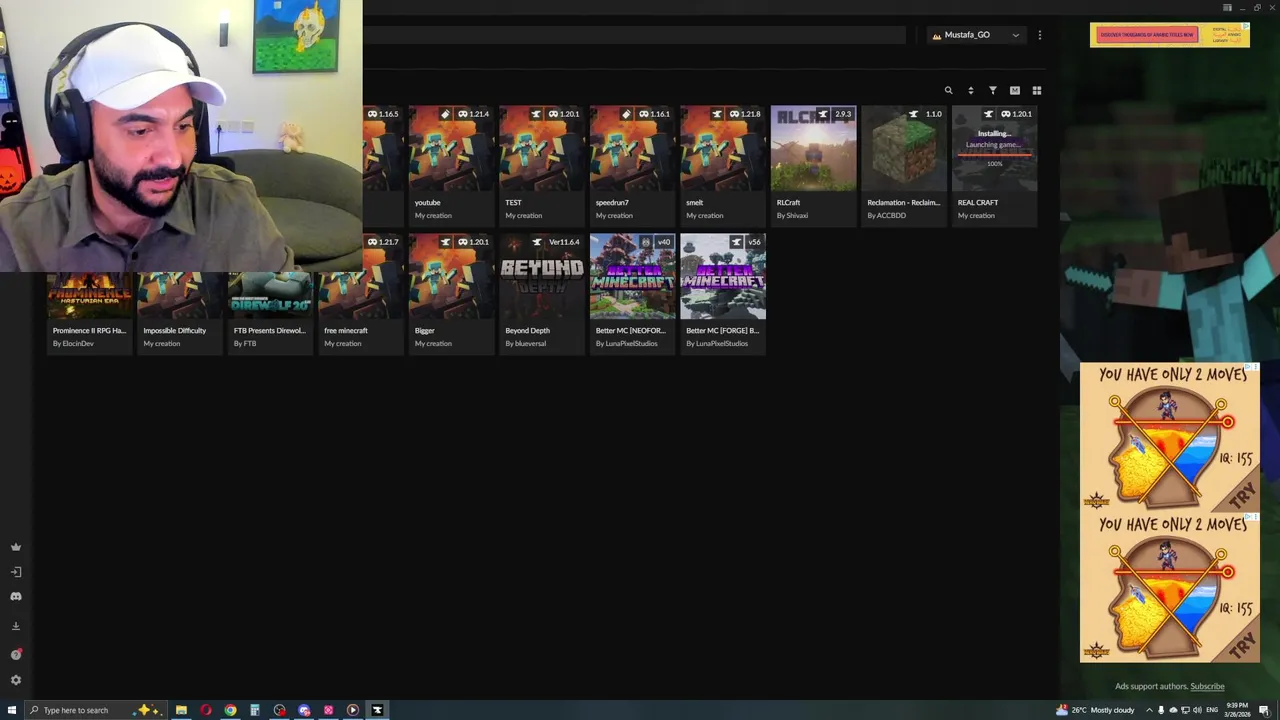This screenshot has height=720, width=1280.
Task: Open the Reclamation modpack card
Action: [904, 165]
